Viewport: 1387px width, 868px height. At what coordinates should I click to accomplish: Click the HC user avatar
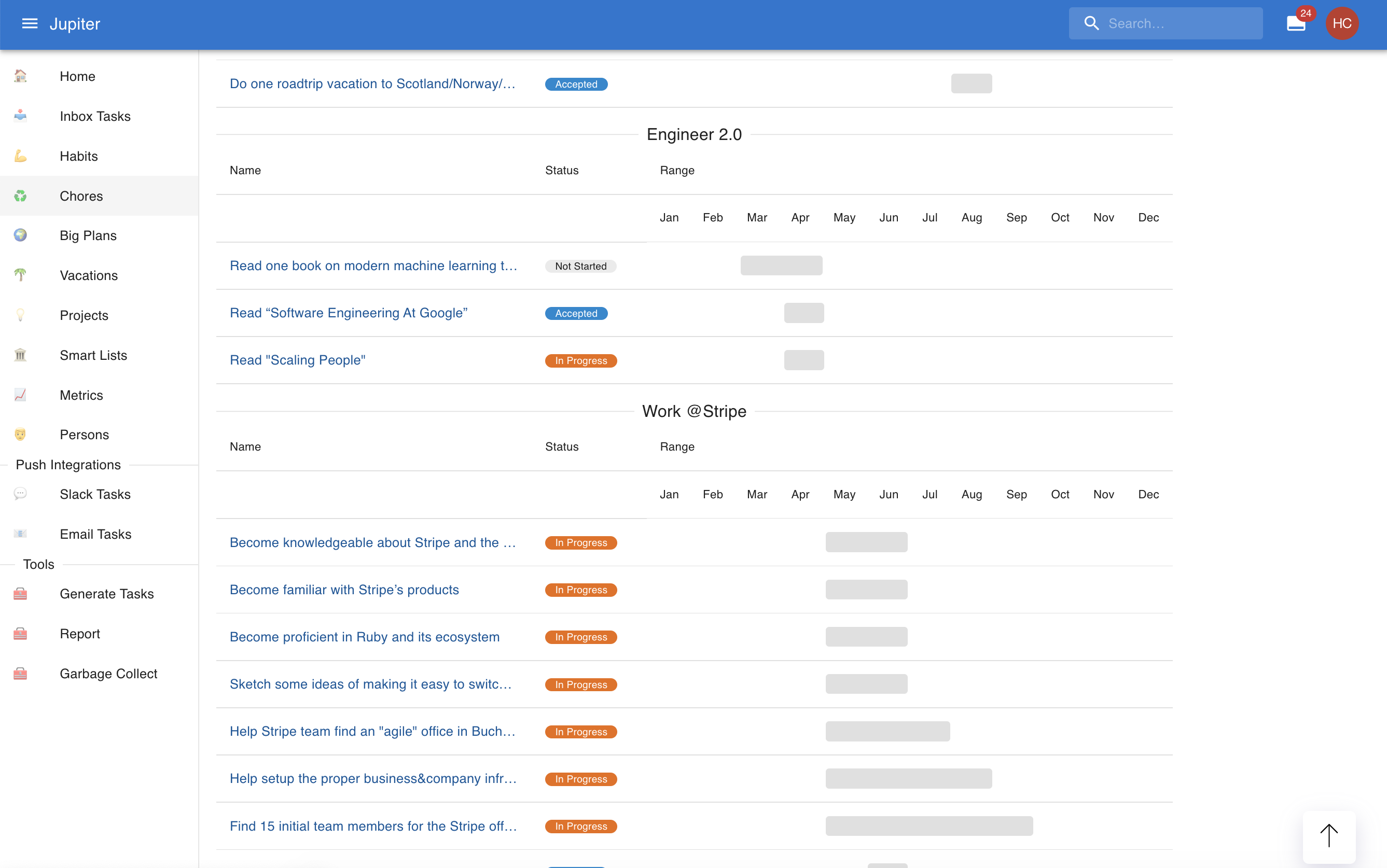click(x=1342, y=23)
